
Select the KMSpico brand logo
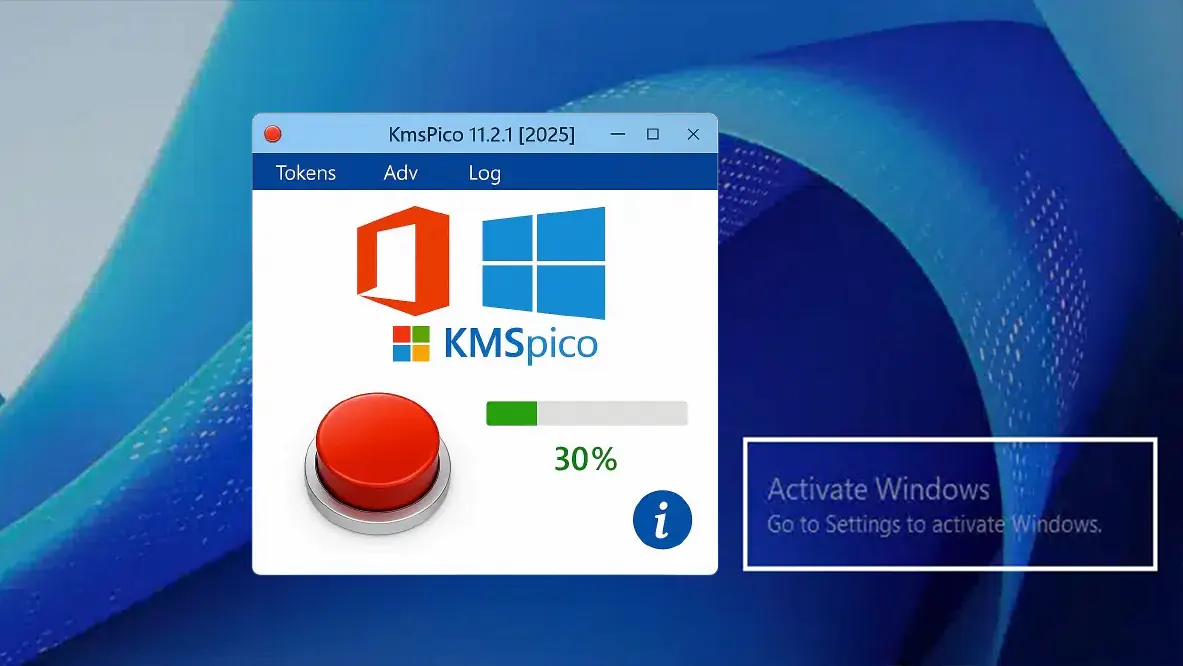click(521, 345)
